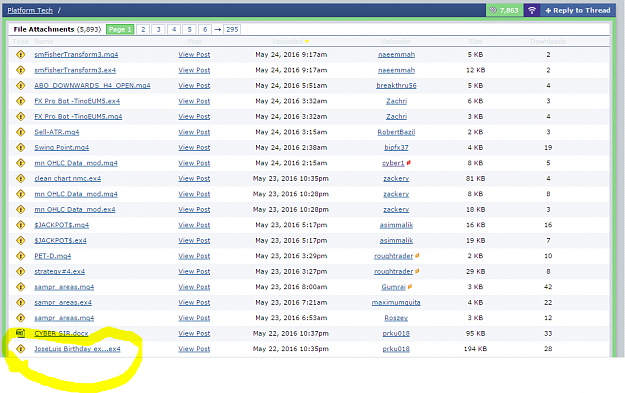Image resolution: width=625 pixels, height=393 pixels.
Task: Click file icon beside FX Pro Bot -TinoEUM5.mq4
Action: tap(21, 116)
